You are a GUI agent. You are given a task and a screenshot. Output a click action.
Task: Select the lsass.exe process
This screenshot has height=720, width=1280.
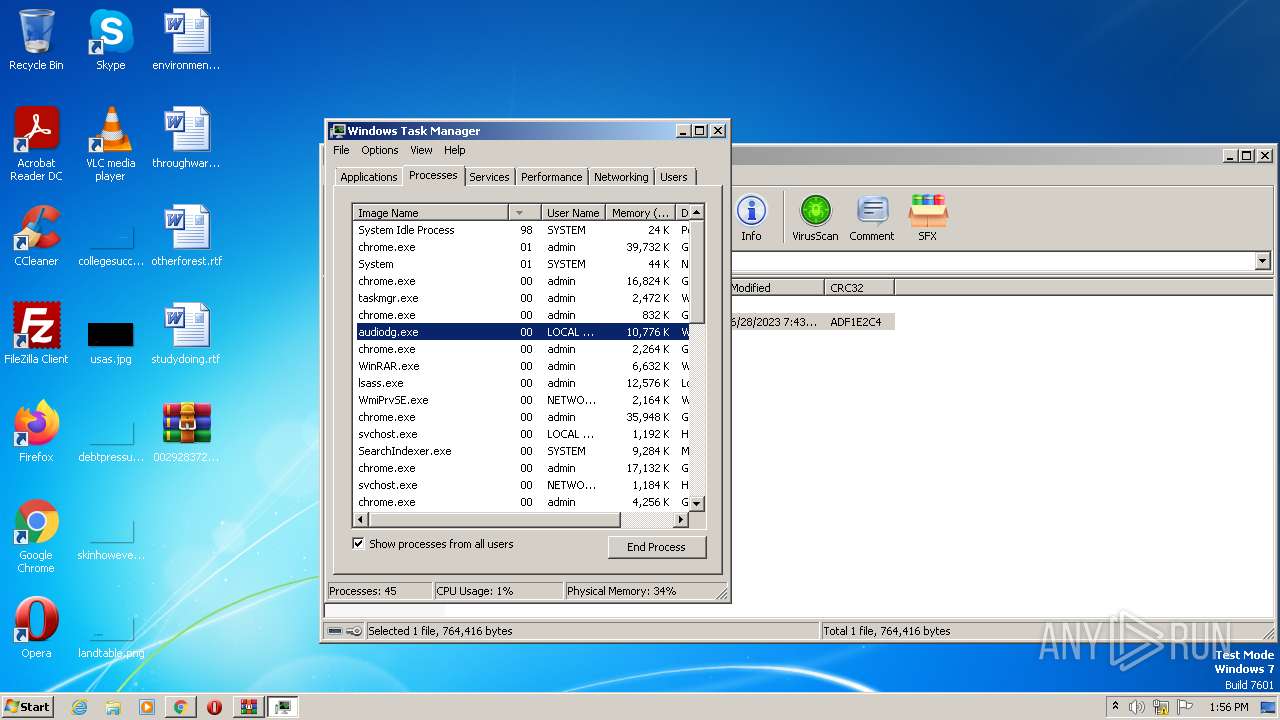(522, 383)
